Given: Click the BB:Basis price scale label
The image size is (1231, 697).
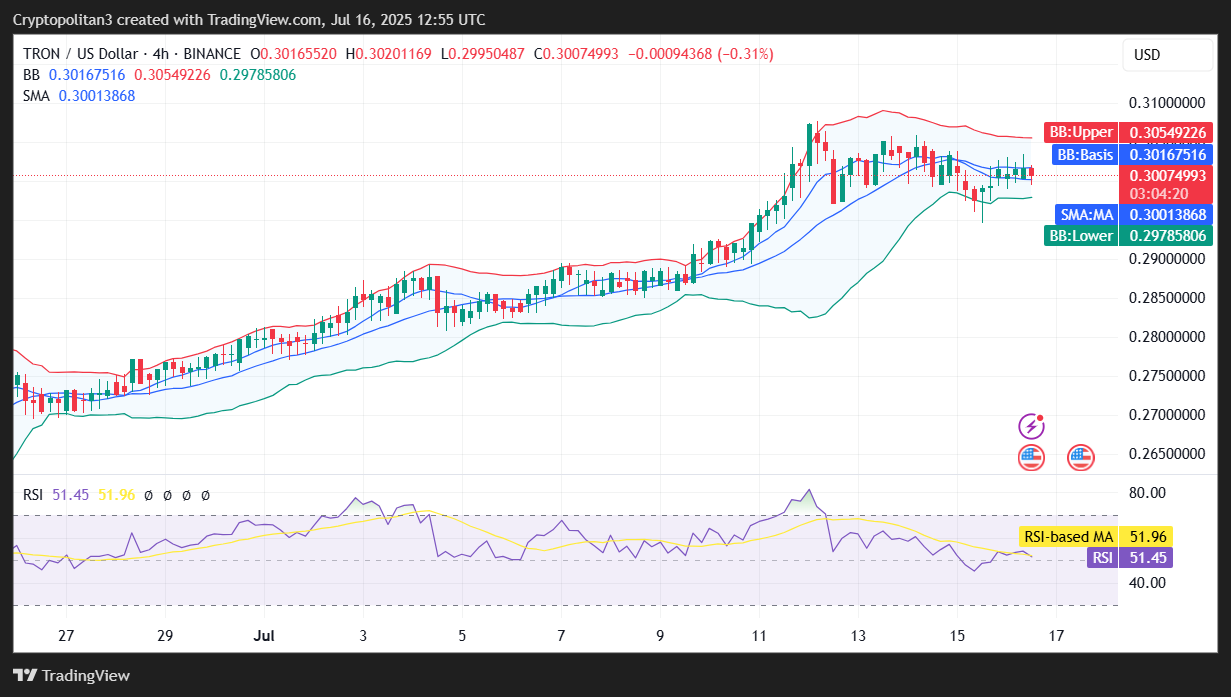Looking at the screenshot, I should [1084, 154].
